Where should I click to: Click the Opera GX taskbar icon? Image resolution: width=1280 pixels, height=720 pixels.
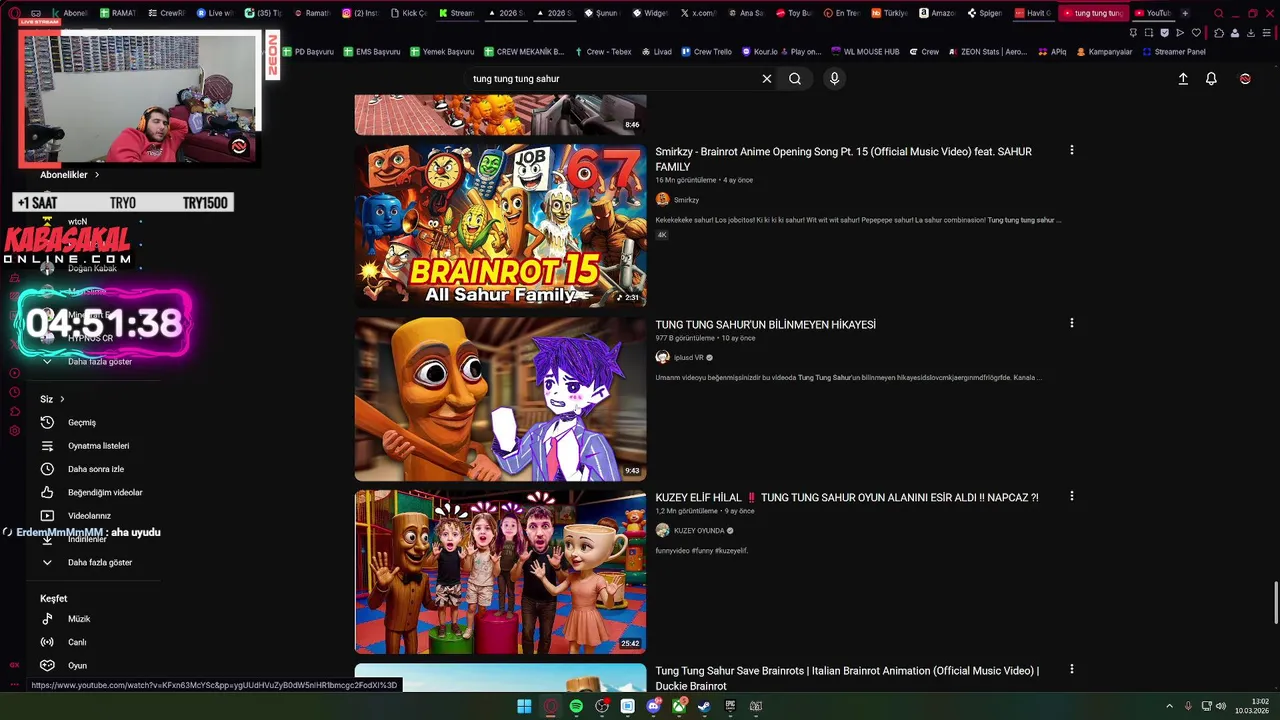(x=550, y=706)
